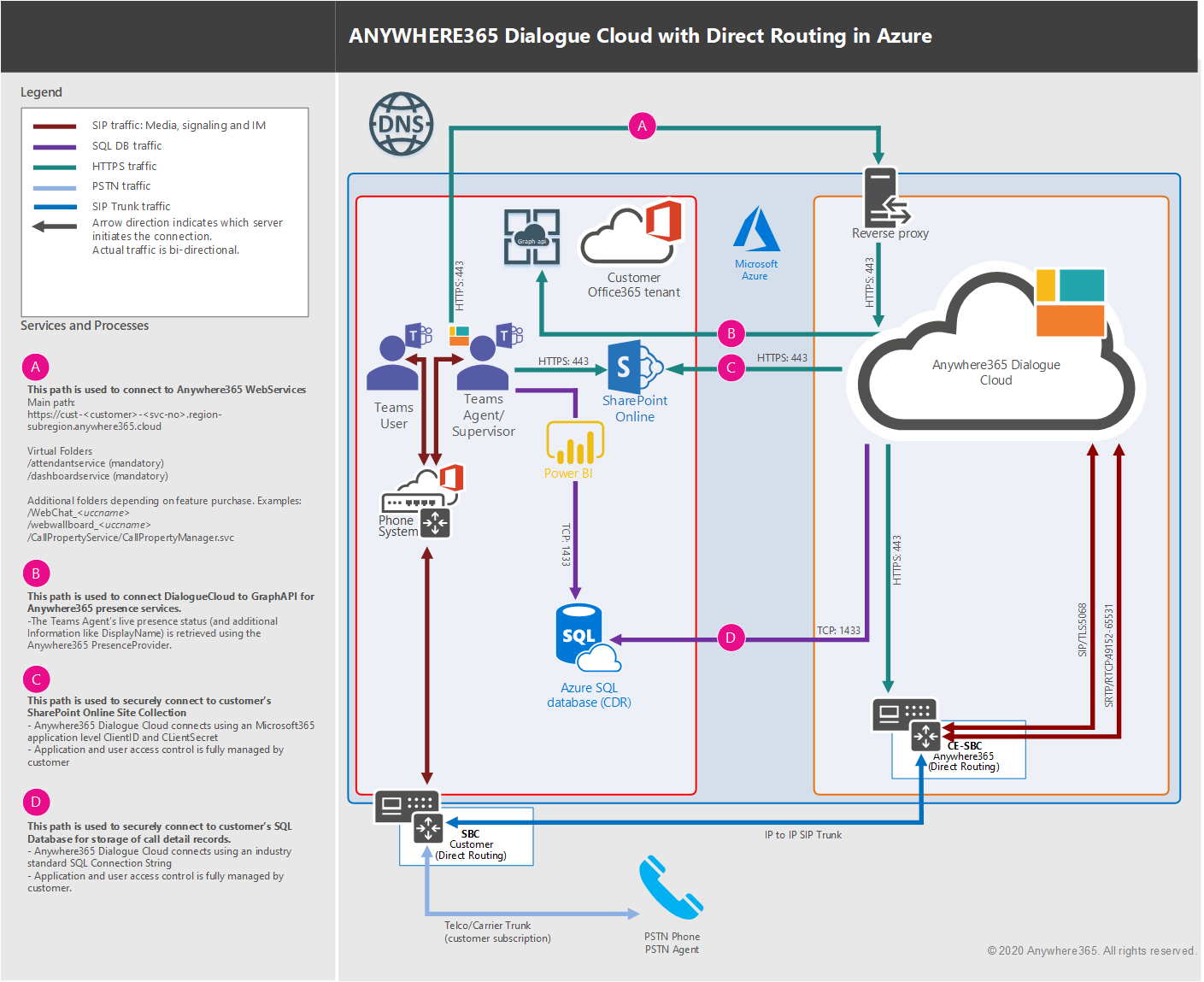
Task: Click the 'SharePoint Online' label
Action: [x=635, y=409]
